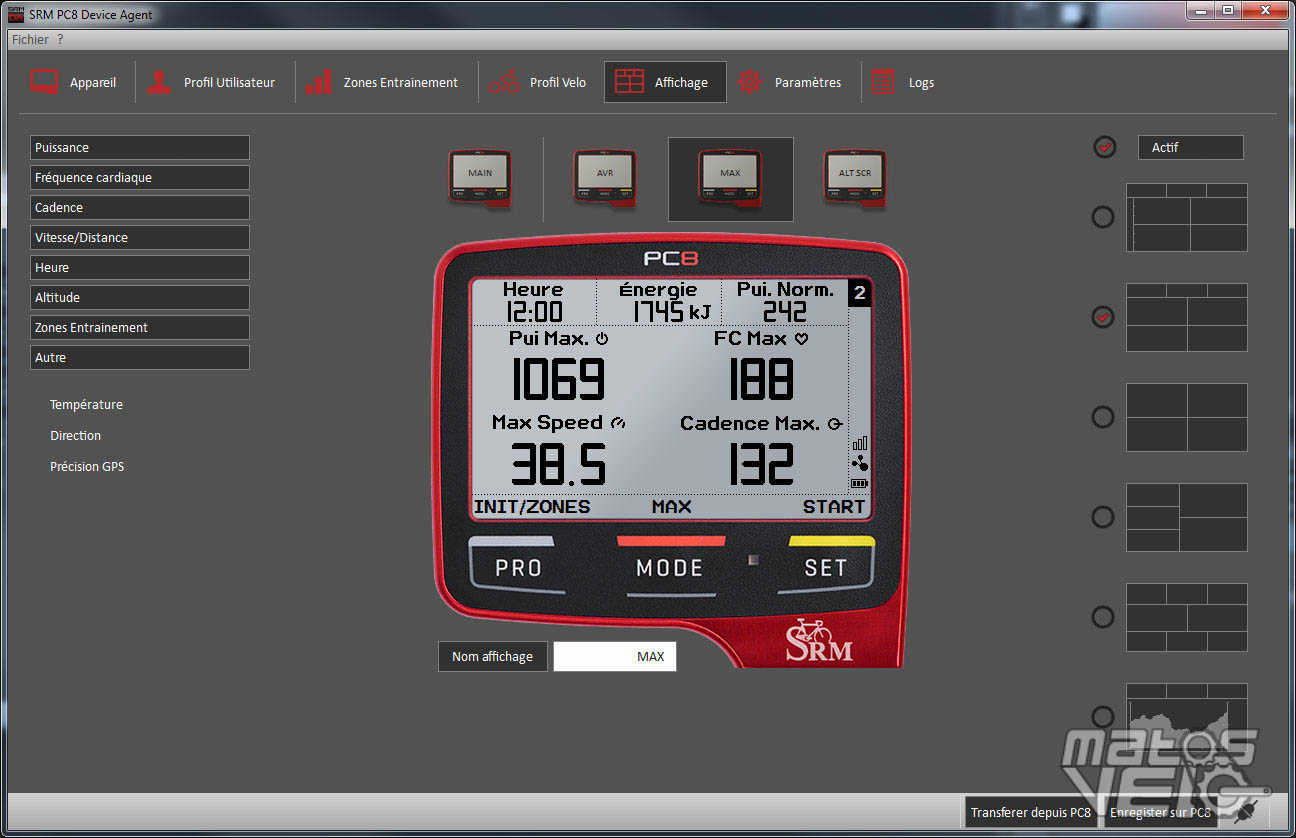The height and width of the screenshot is (838, 1296).
Task: Choose the elevation graph layout
Action: [1186, 717]
